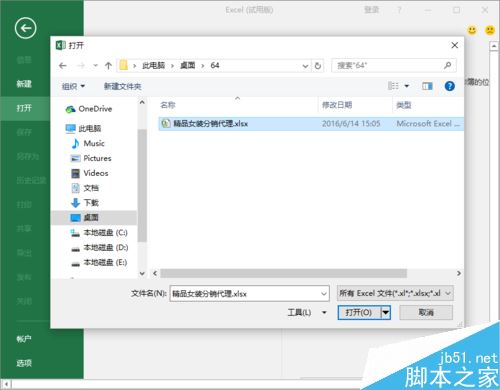Select 新建 in the backstage menu
500x390 pixels.
click(x=24, y=84)
